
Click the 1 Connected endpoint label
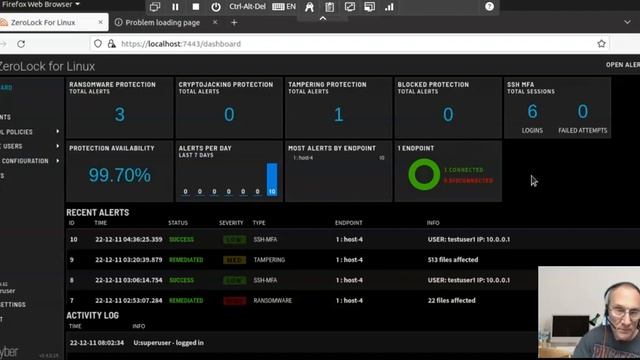464,170
